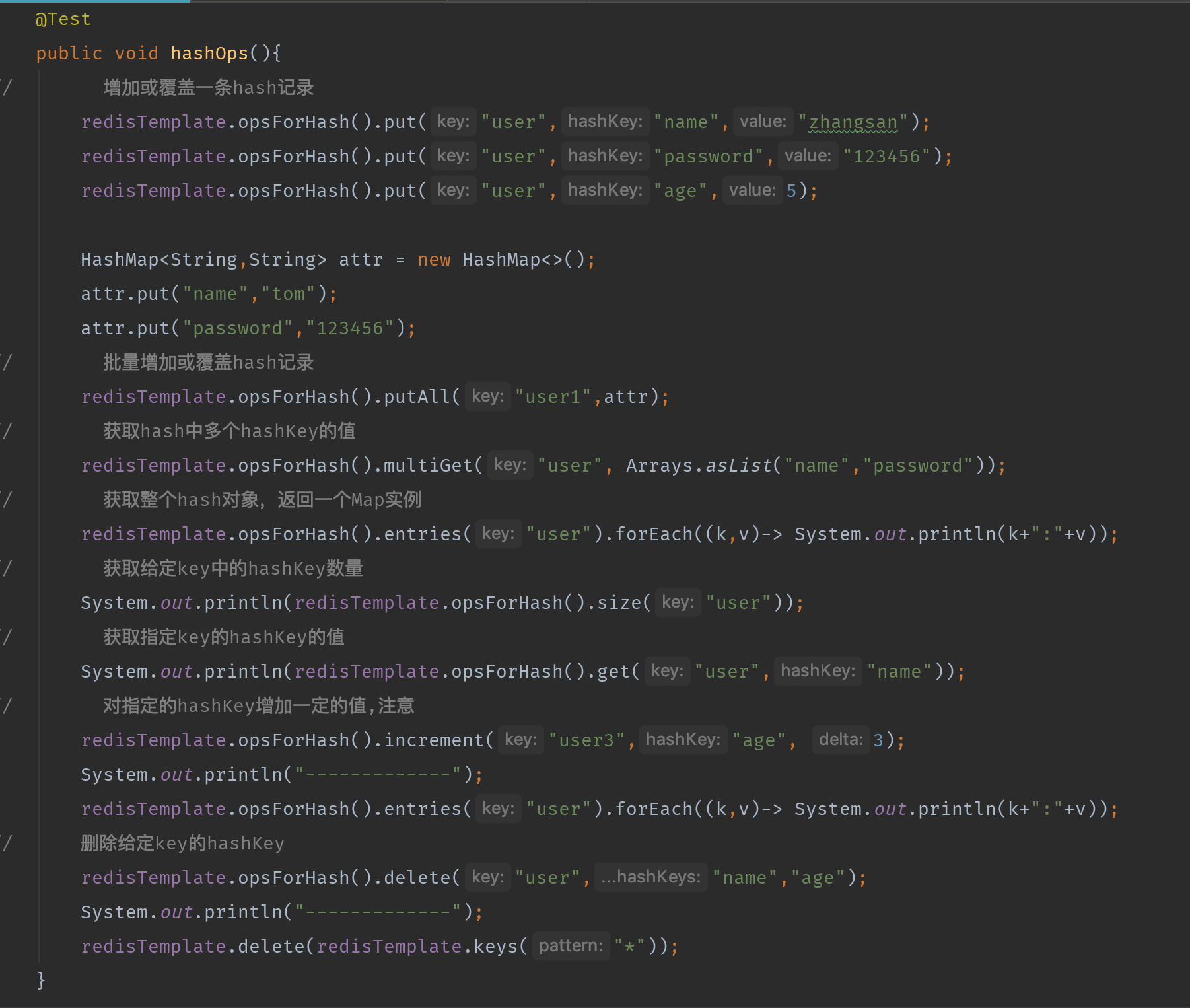Click the "user1" string

pyautogui.click(x=553, y=397)
